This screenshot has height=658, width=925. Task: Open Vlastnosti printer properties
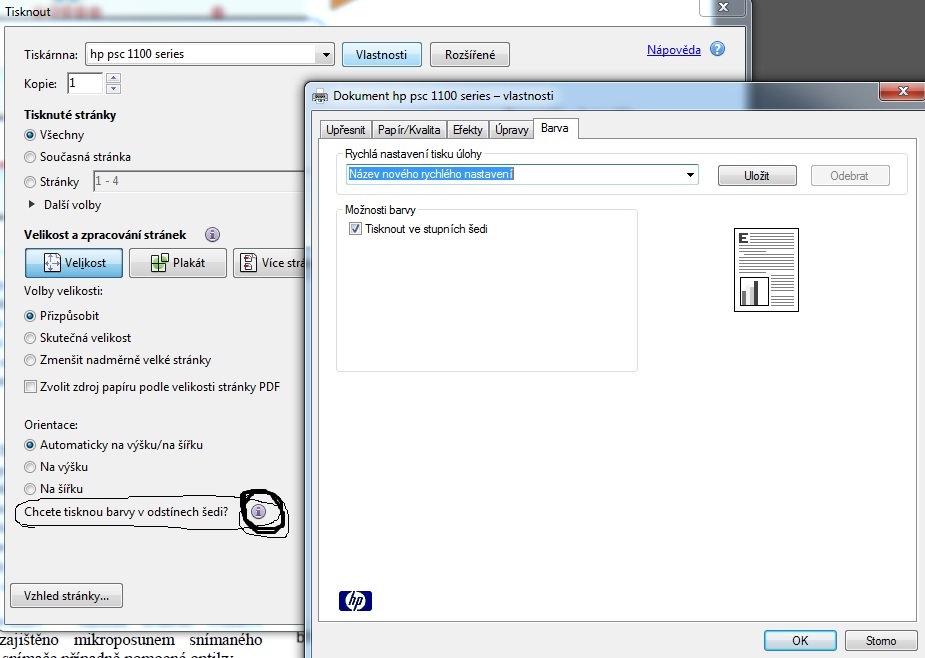click(x=382, y=55)
